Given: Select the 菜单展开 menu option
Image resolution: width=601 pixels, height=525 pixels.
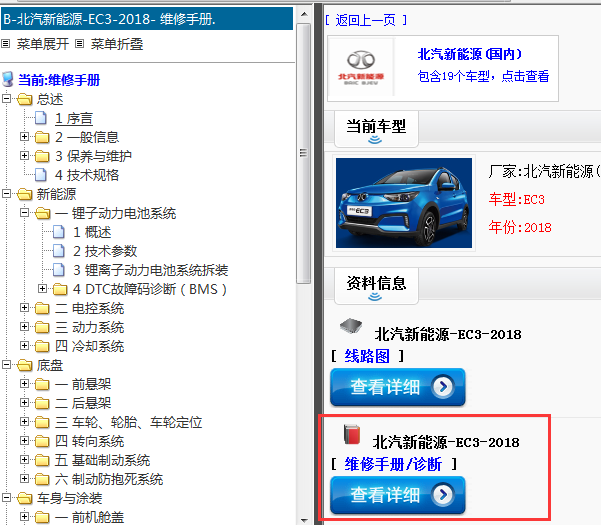Looking at the screenshot, I should point(43,44).
